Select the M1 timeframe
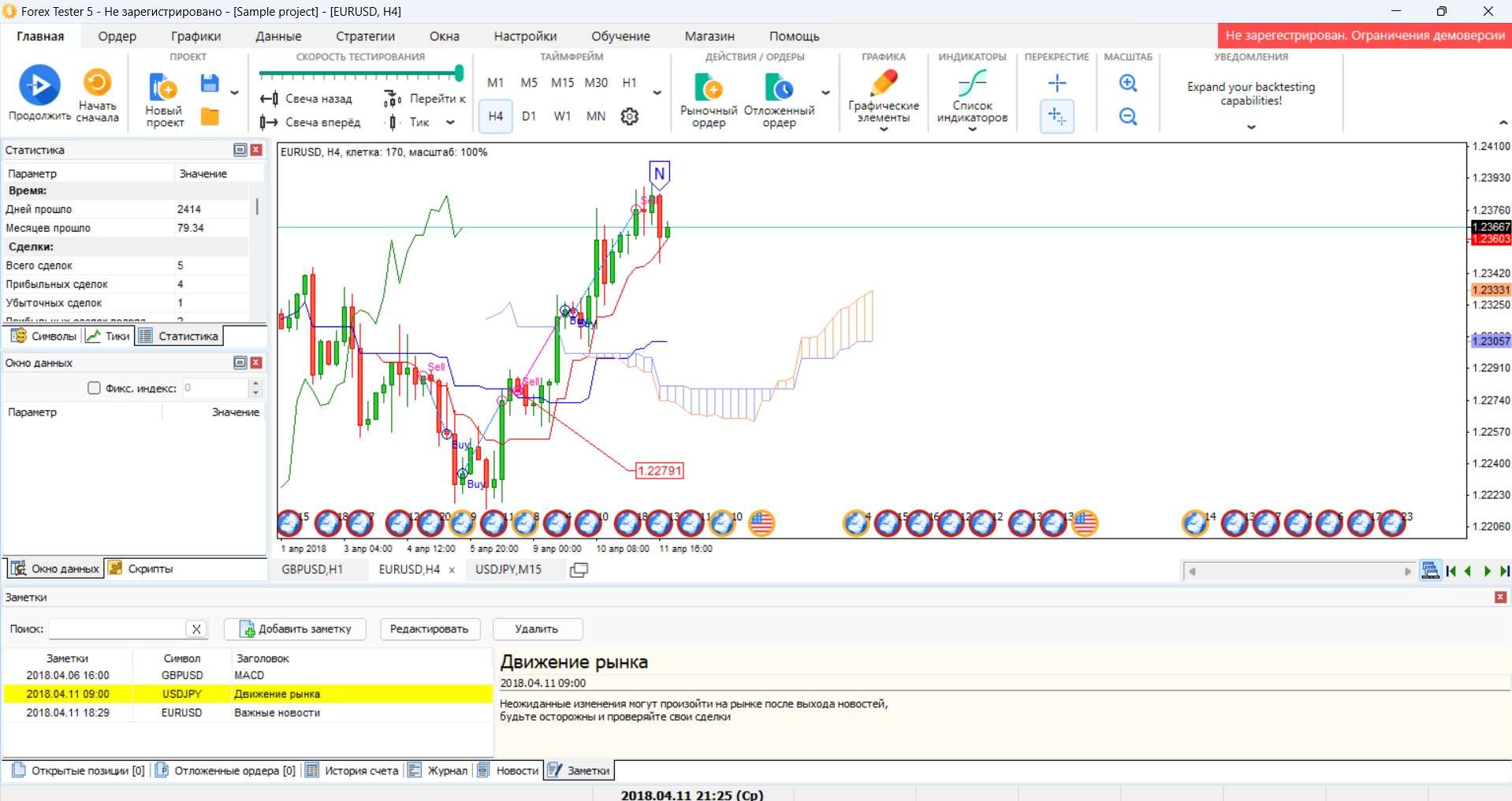The width and height of the screenshot is (1512, 801). pos(495,83)
